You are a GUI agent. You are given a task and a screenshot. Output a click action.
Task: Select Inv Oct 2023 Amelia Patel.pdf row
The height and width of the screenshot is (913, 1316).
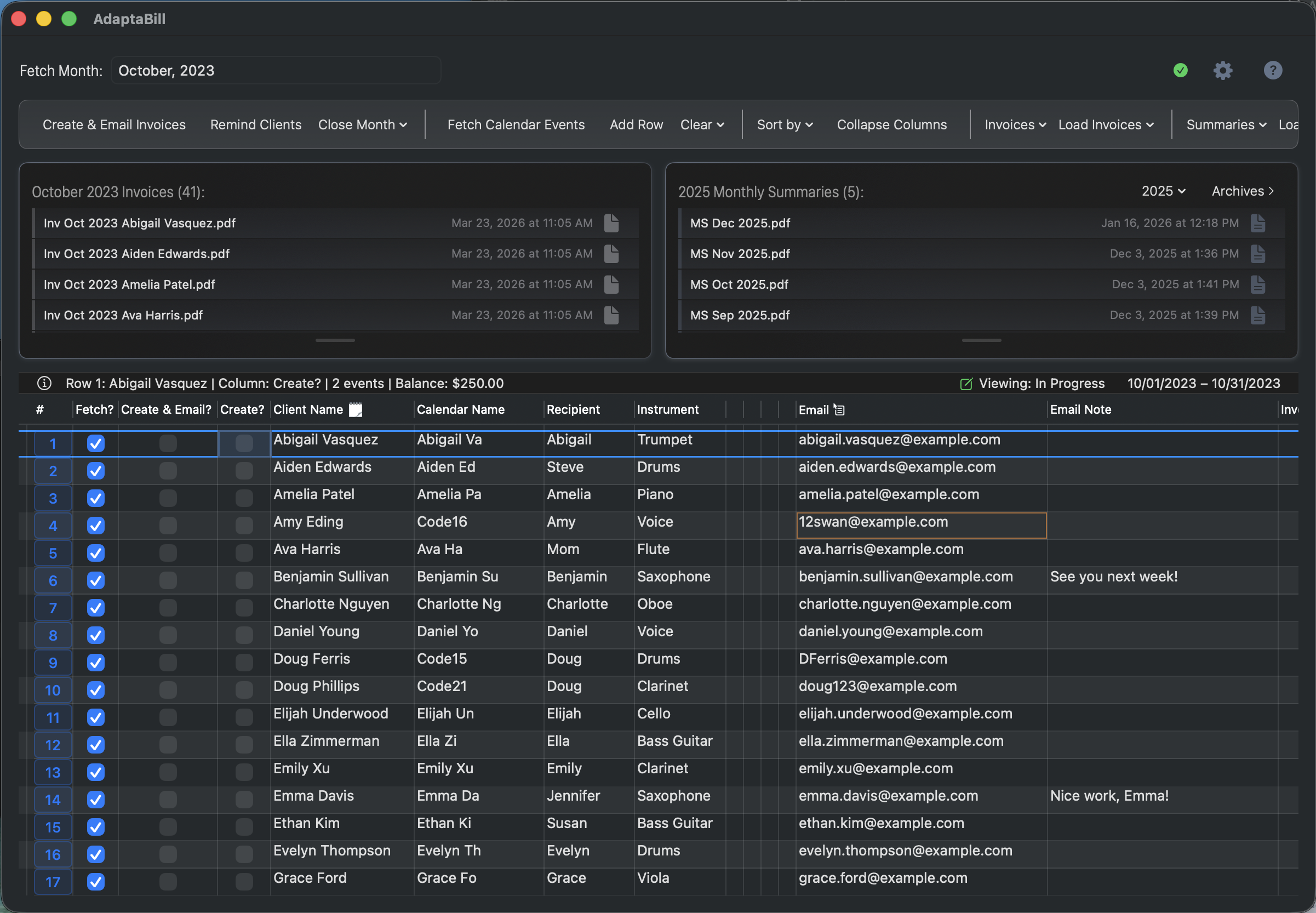tap(335, 284)
